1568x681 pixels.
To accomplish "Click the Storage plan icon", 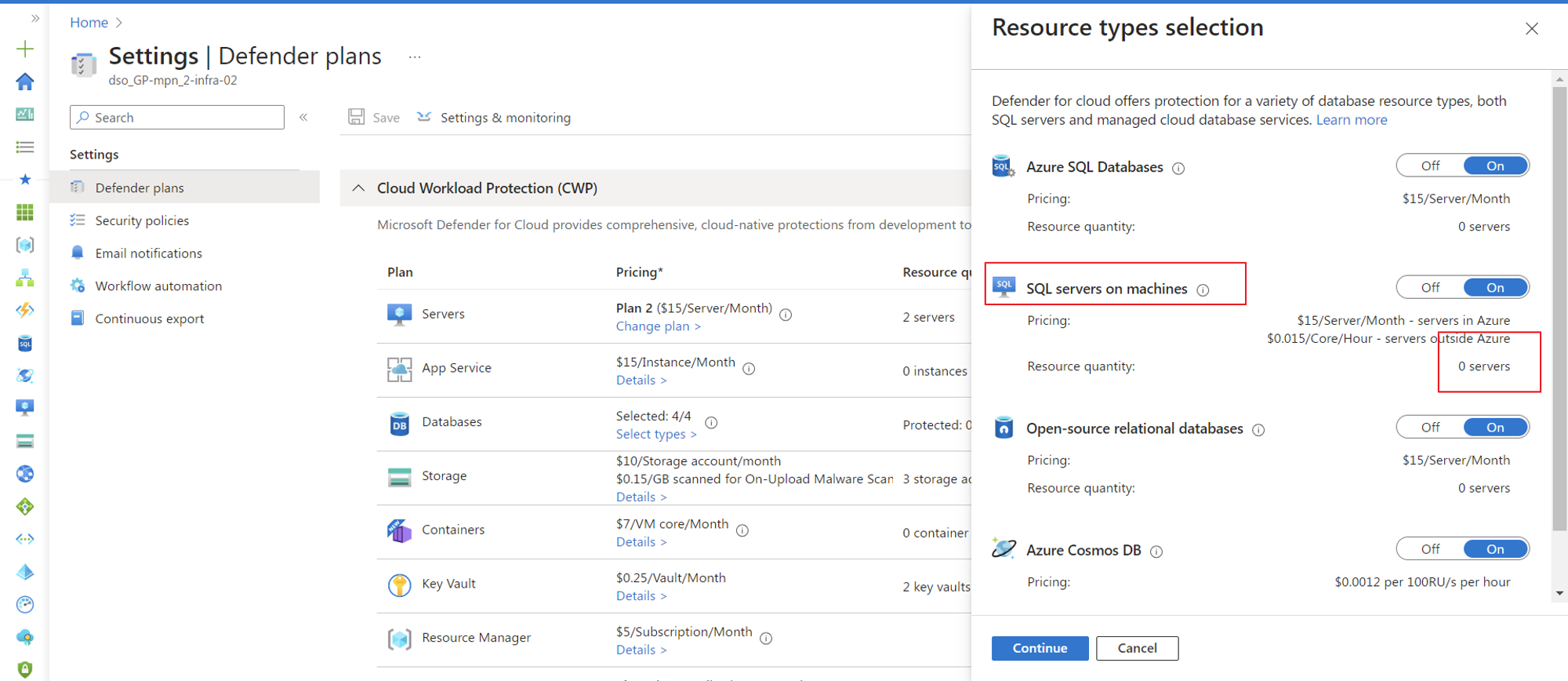I will [400, 477].
